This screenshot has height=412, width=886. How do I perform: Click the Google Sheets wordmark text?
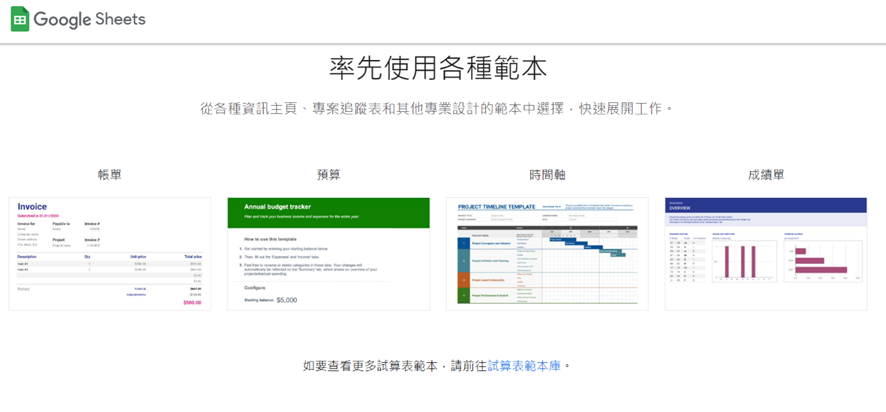[89, 19]
